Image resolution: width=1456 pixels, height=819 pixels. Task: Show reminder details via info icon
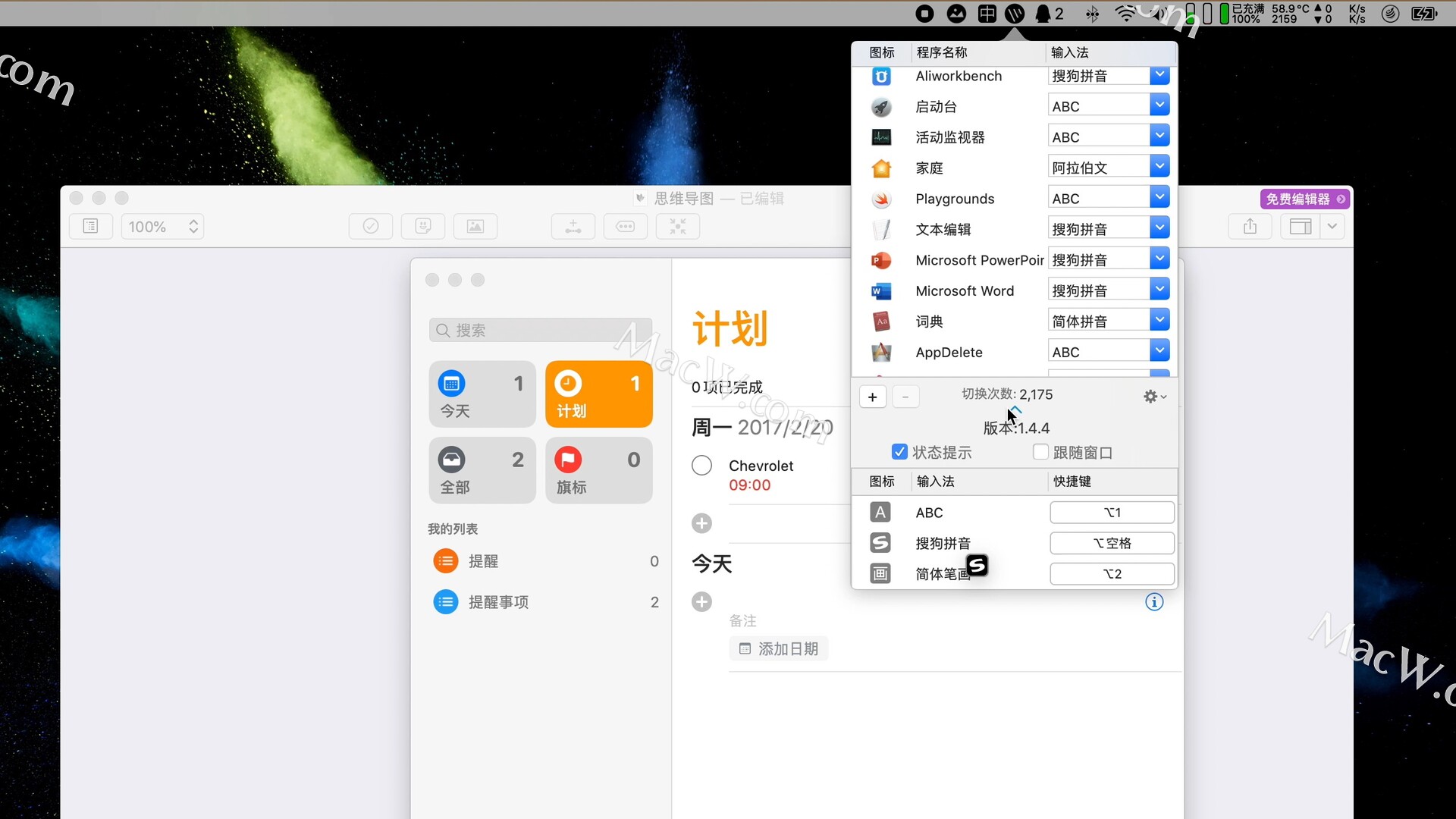(x=1154, y=602)
